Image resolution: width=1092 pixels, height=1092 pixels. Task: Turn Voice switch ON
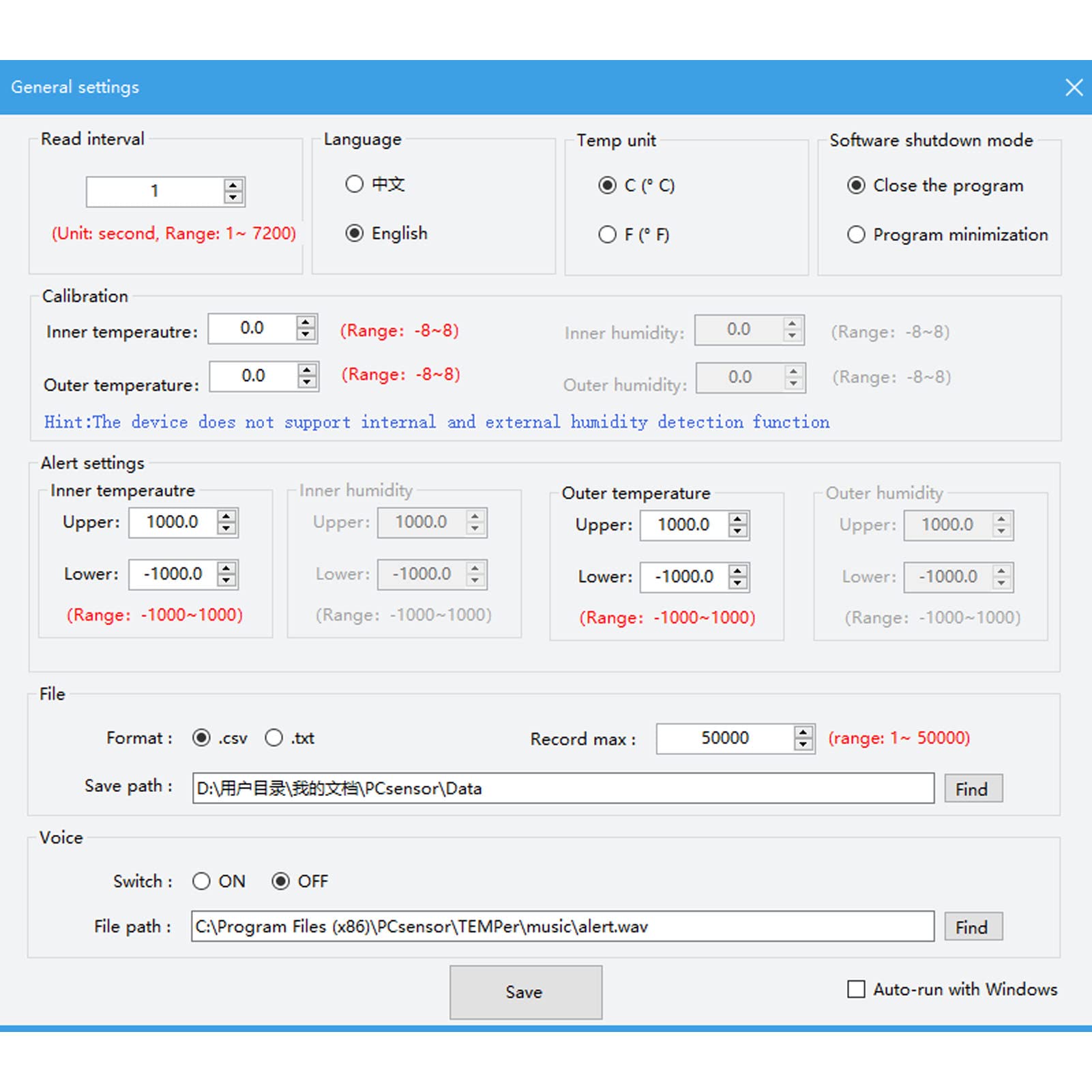click(x=201, y=881)
